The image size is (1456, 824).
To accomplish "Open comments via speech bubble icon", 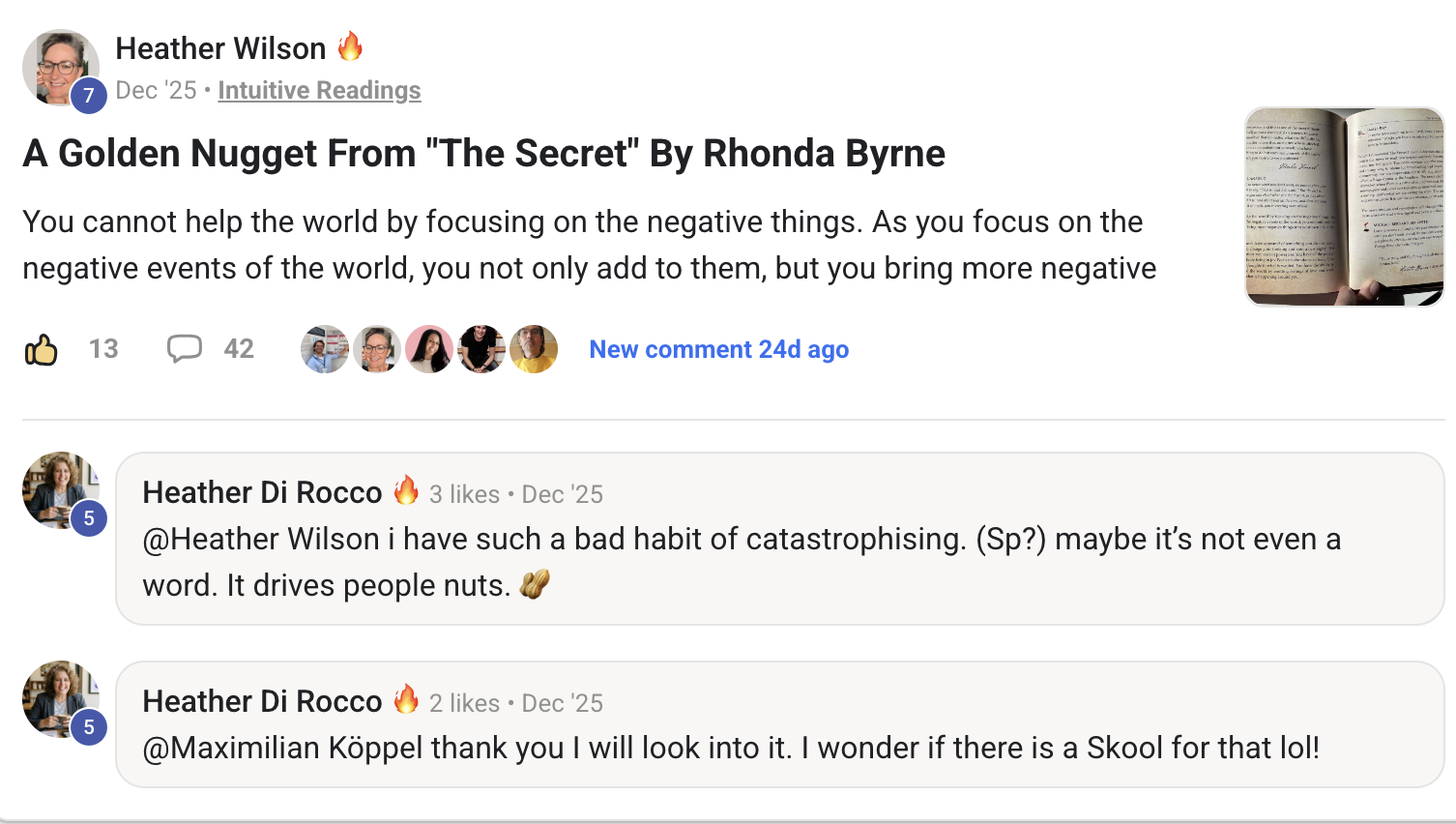I will [184, 348].
